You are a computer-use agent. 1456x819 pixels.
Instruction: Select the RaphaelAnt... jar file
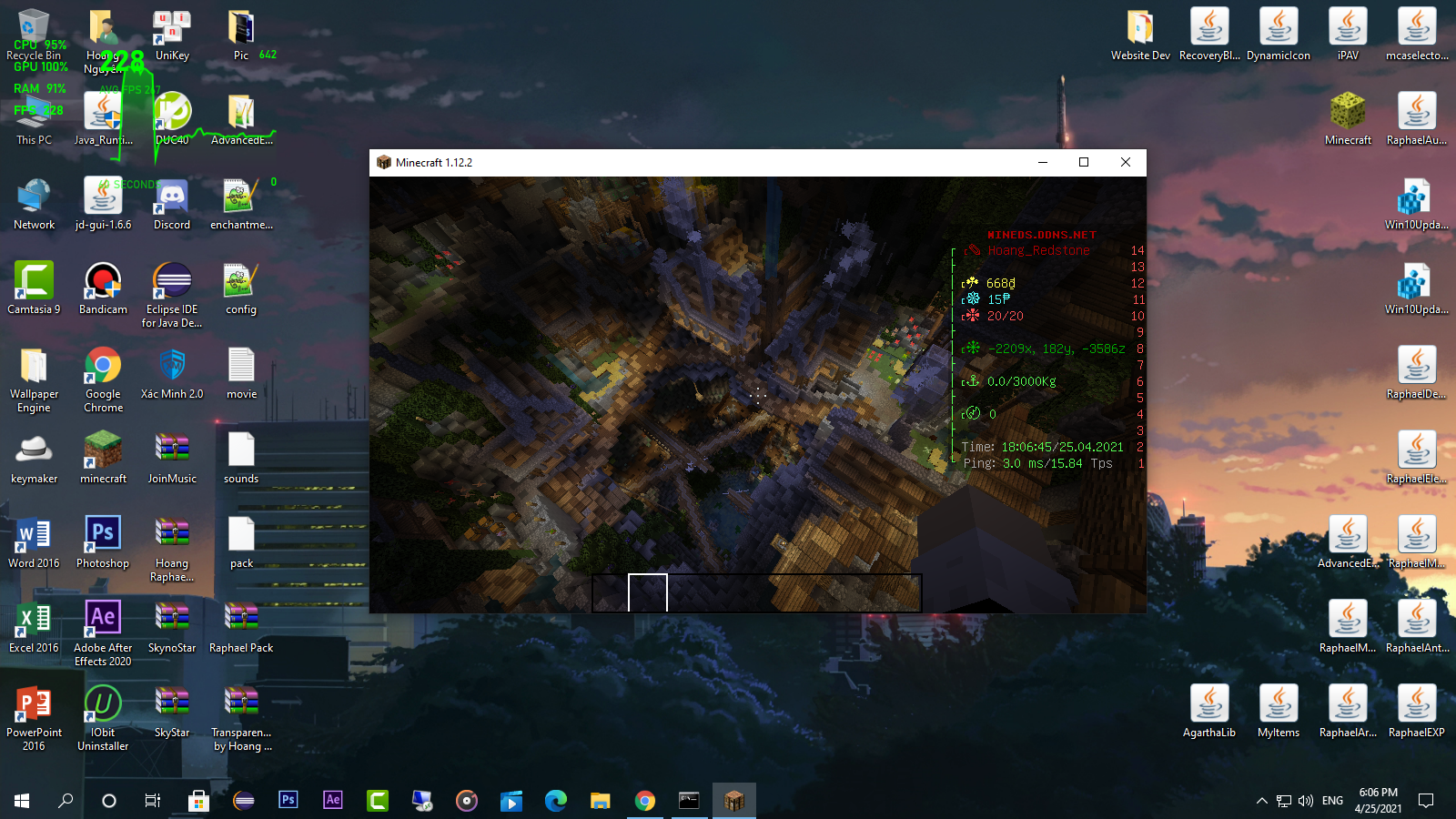1417,628
